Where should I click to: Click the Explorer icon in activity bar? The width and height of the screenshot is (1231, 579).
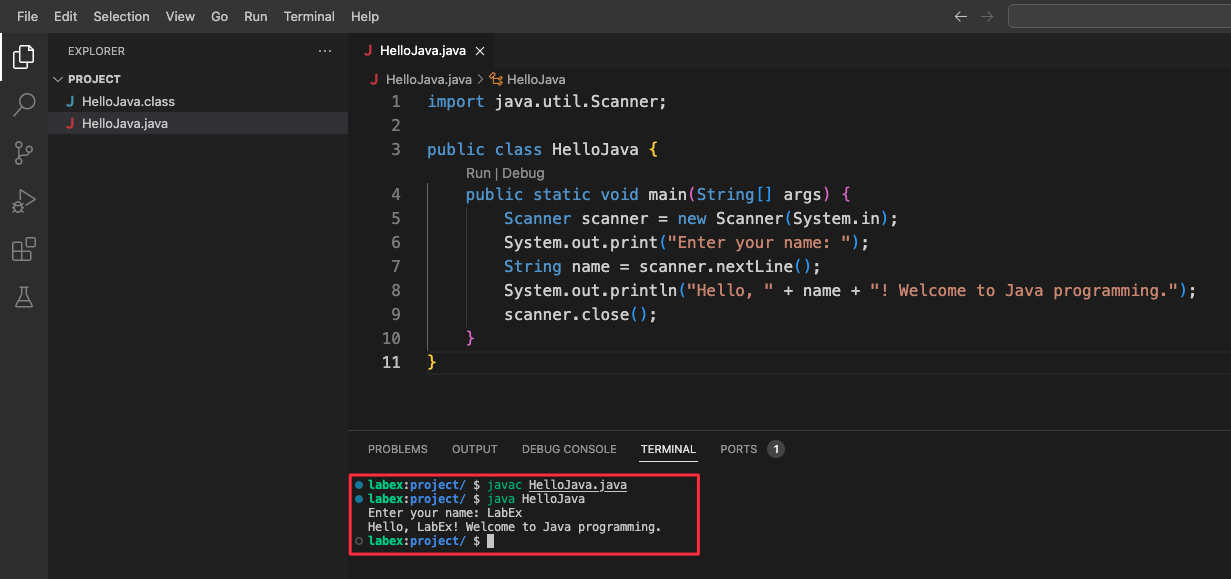23,57
